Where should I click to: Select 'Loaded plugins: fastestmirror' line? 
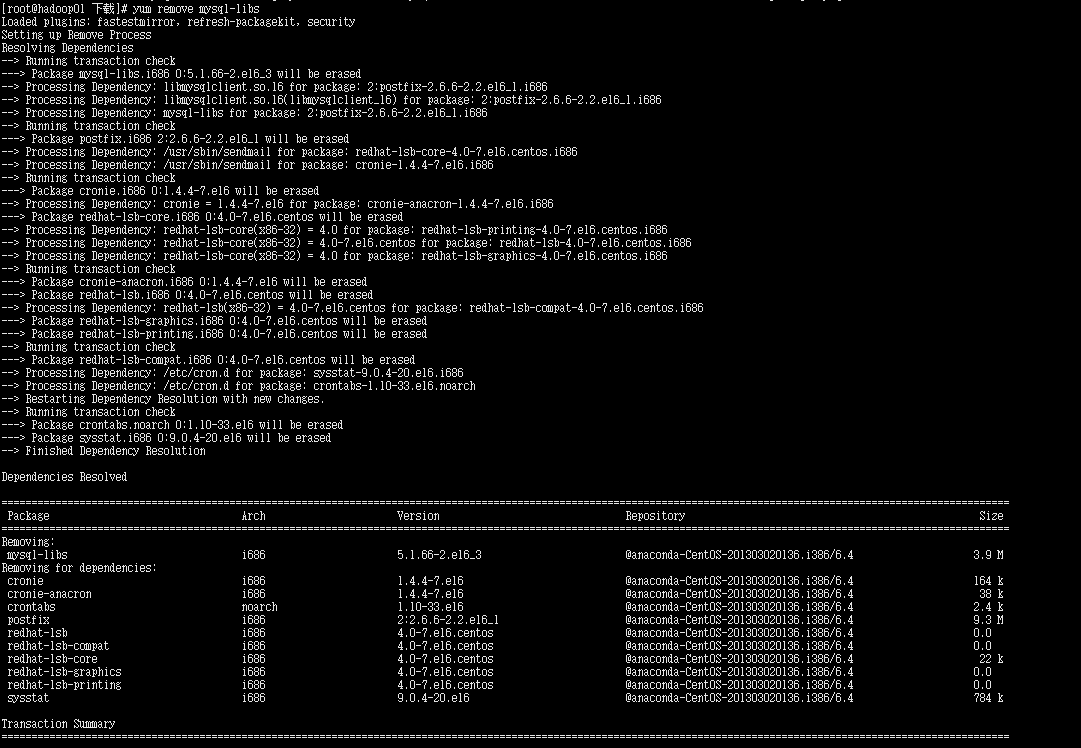tap(178, 22)
